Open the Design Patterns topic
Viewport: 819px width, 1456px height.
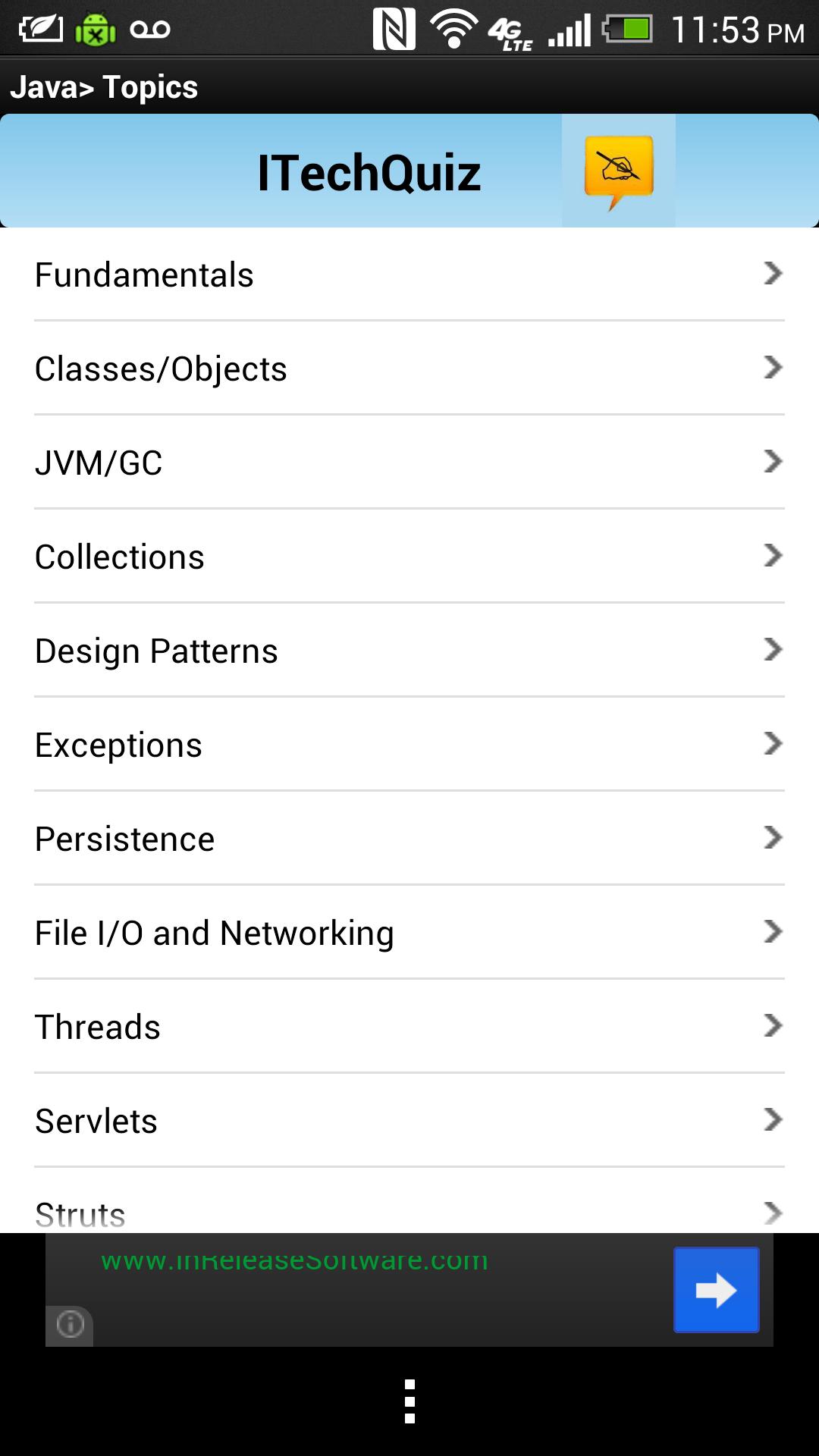[156, 651]
